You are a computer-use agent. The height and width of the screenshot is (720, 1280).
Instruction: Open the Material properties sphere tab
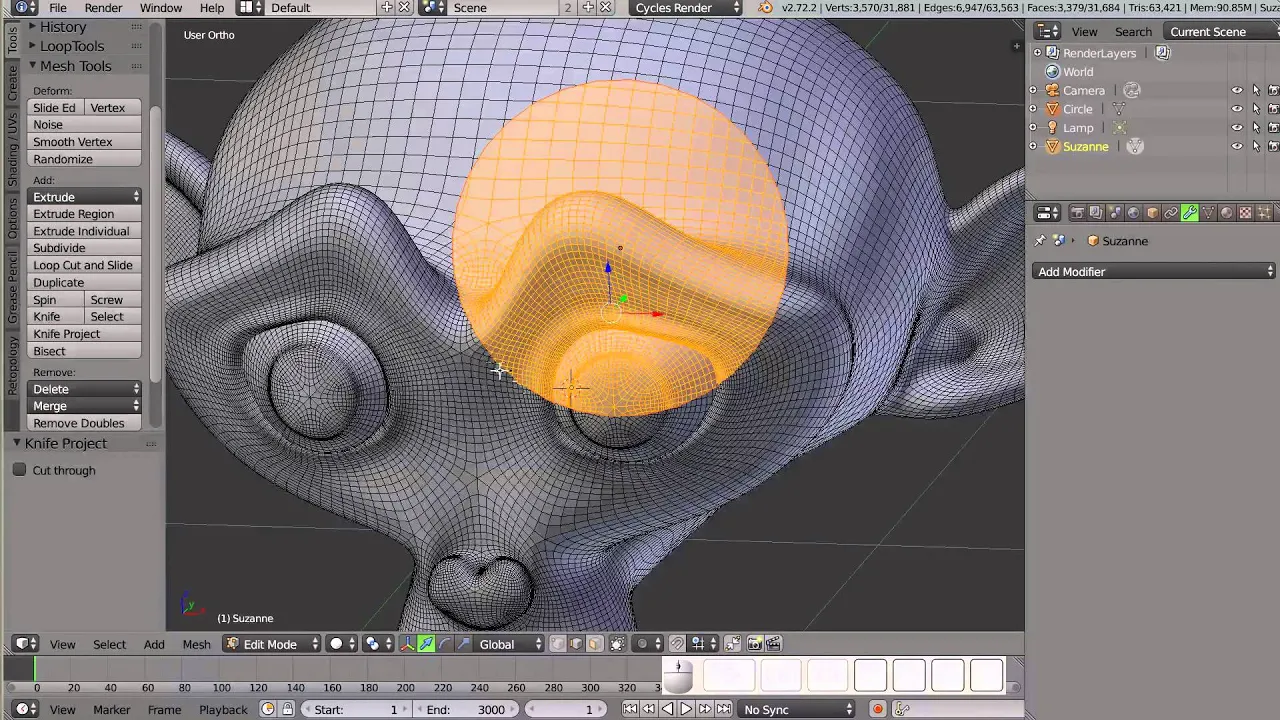tap(1226, 213)
